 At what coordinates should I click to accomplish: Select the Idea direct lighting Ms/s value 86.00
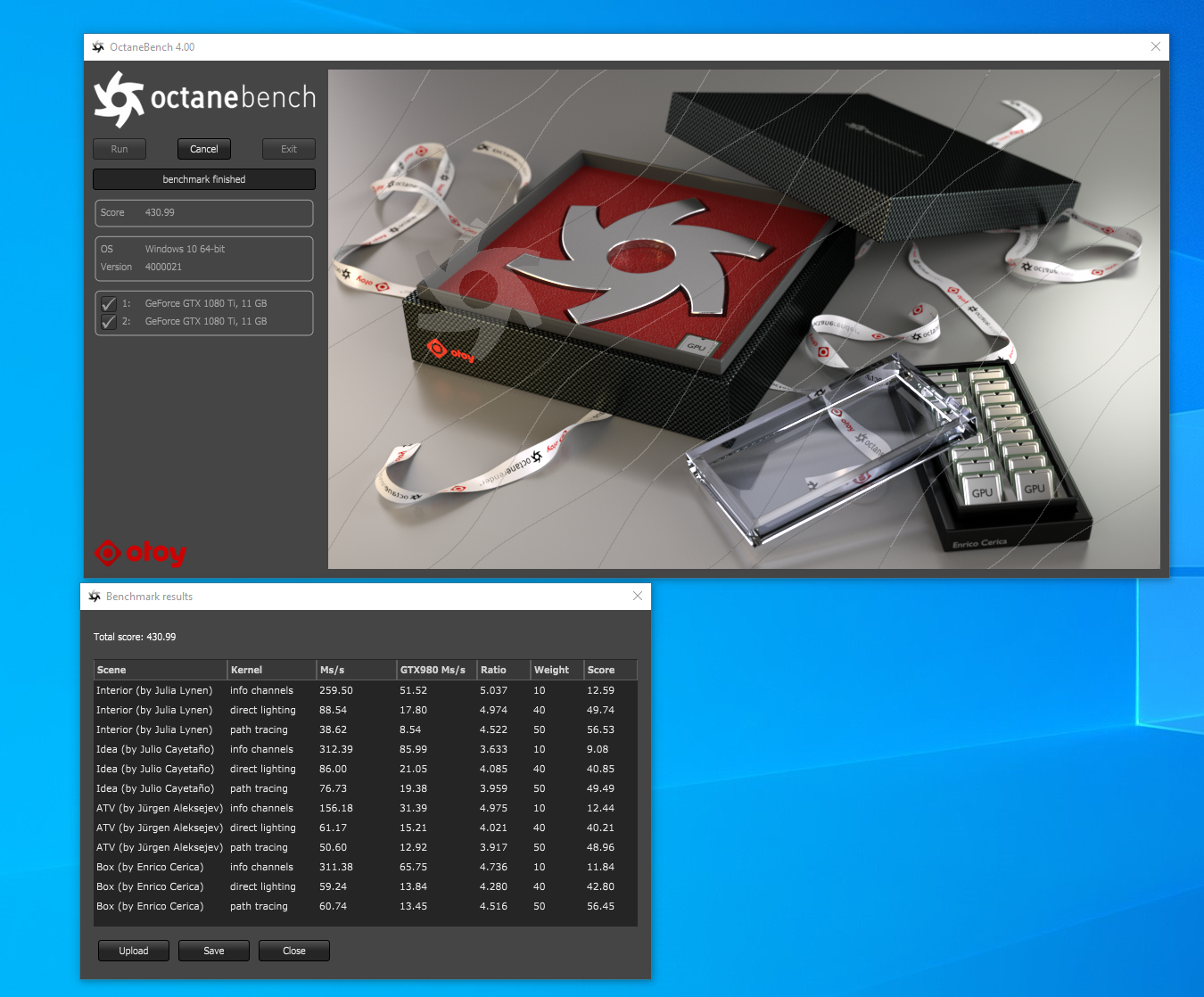click(333, 769)
